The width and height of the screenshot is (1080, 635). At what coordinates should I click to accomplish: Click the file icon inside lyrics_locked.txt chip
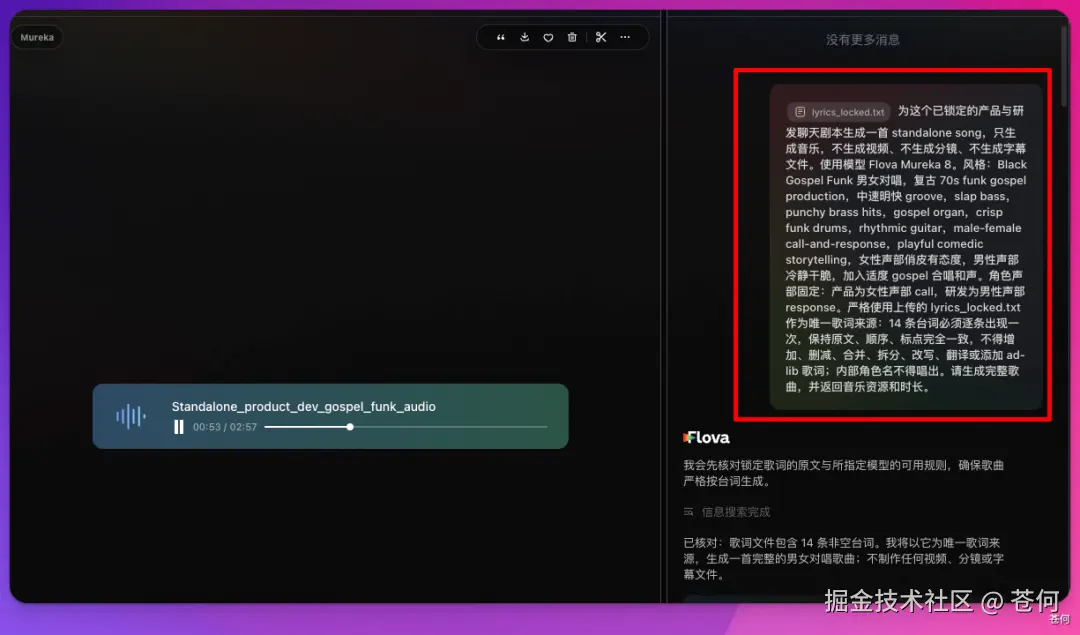tap(800, 112)
